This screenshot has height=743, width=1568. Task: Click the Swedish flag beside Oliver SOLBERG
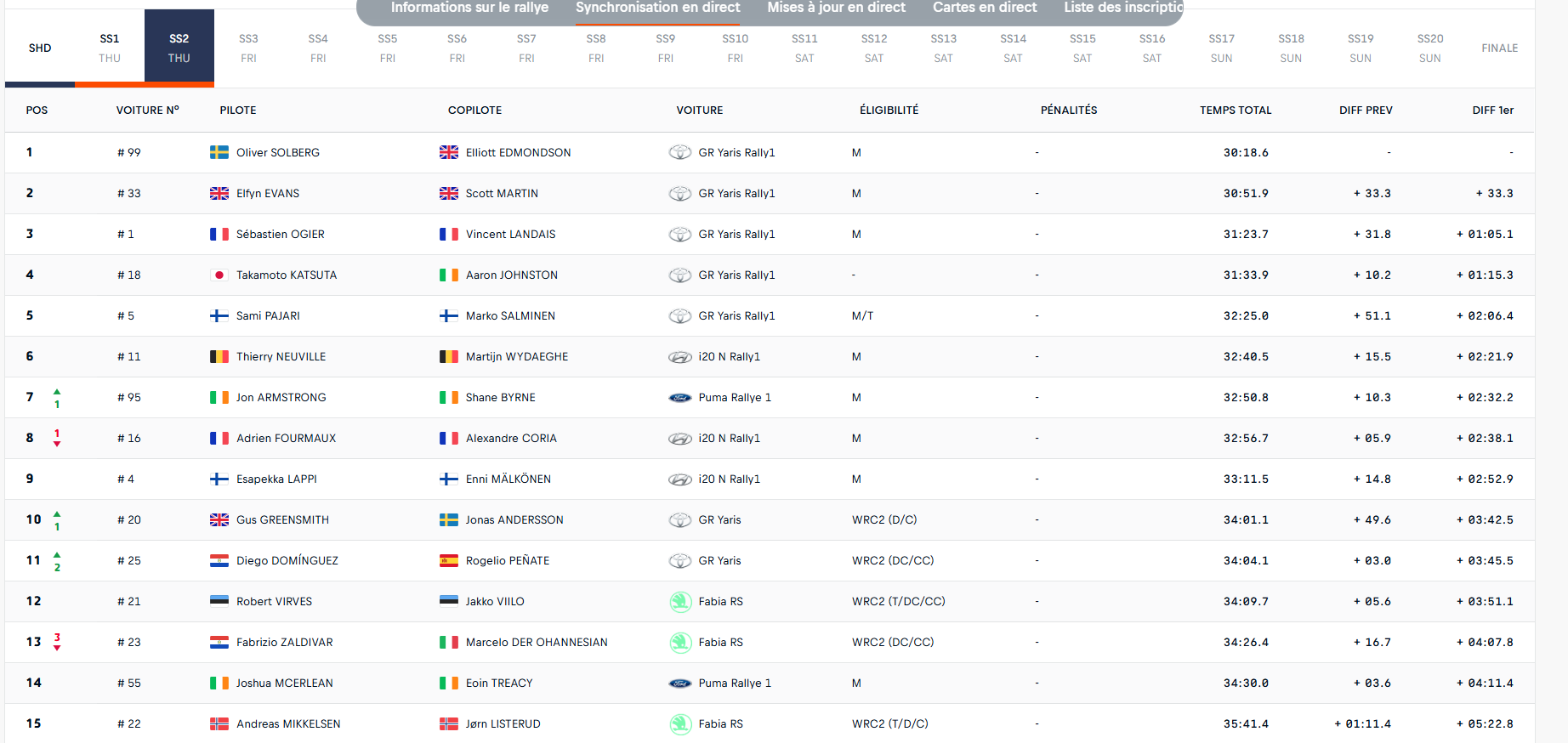click(219, 152)
